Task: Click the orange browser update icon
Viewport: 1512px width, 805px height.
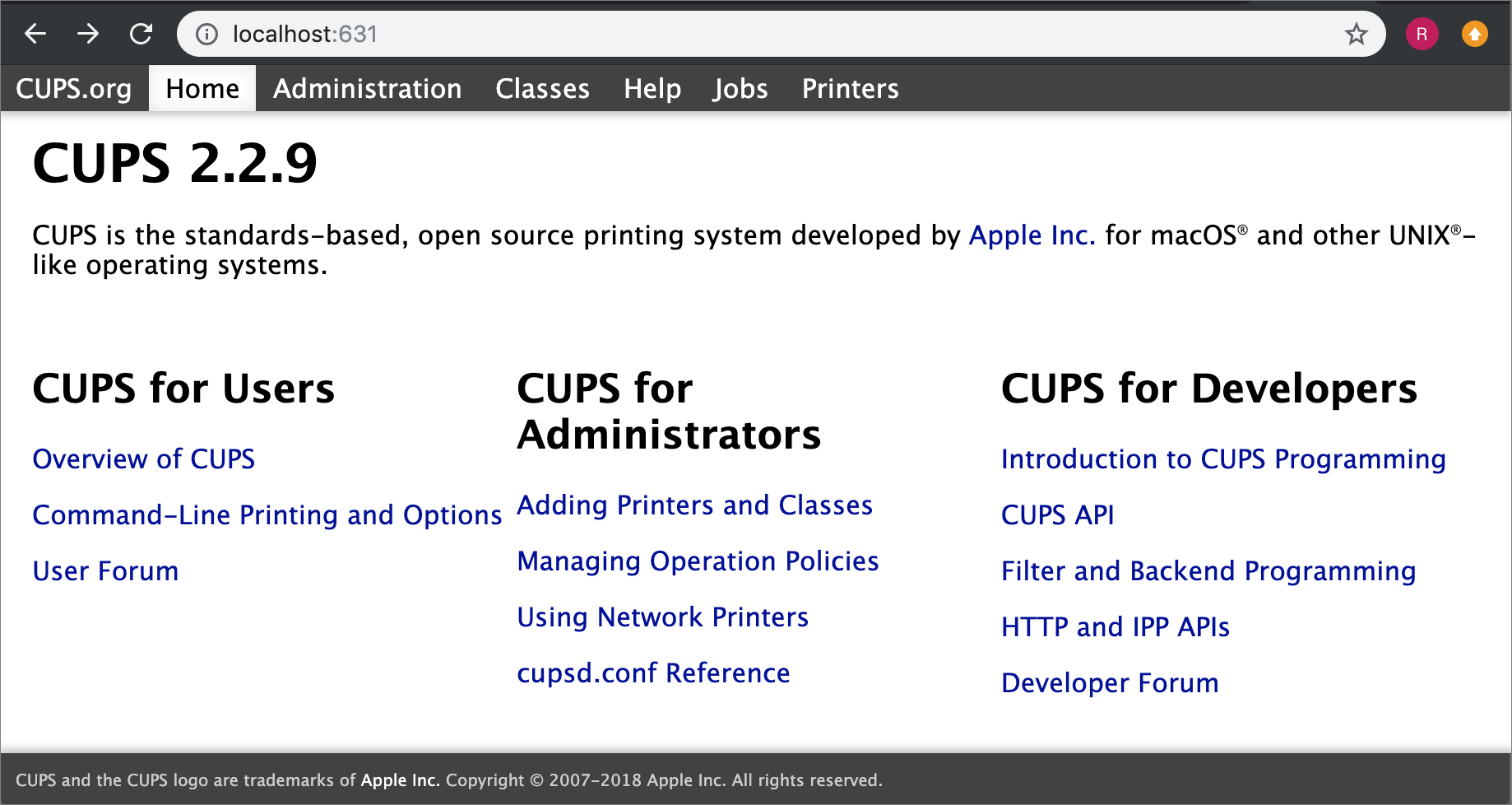Action: tap(1474, 34)
